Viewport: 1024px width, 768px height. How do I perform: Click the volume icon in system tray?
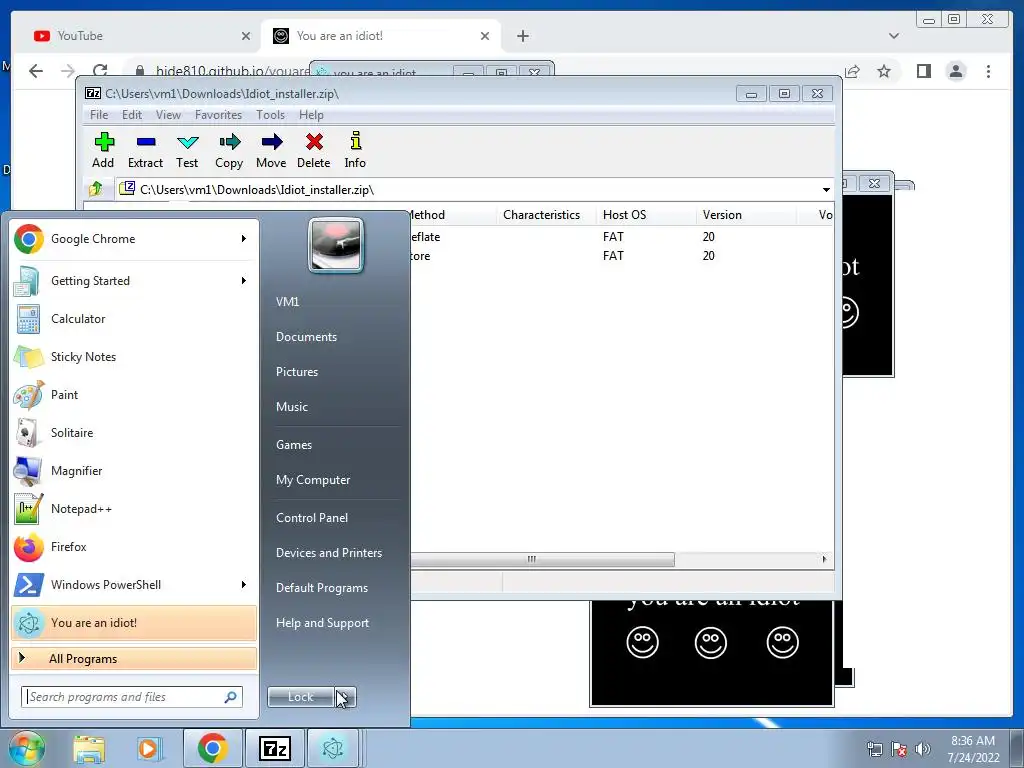(922, 749)
